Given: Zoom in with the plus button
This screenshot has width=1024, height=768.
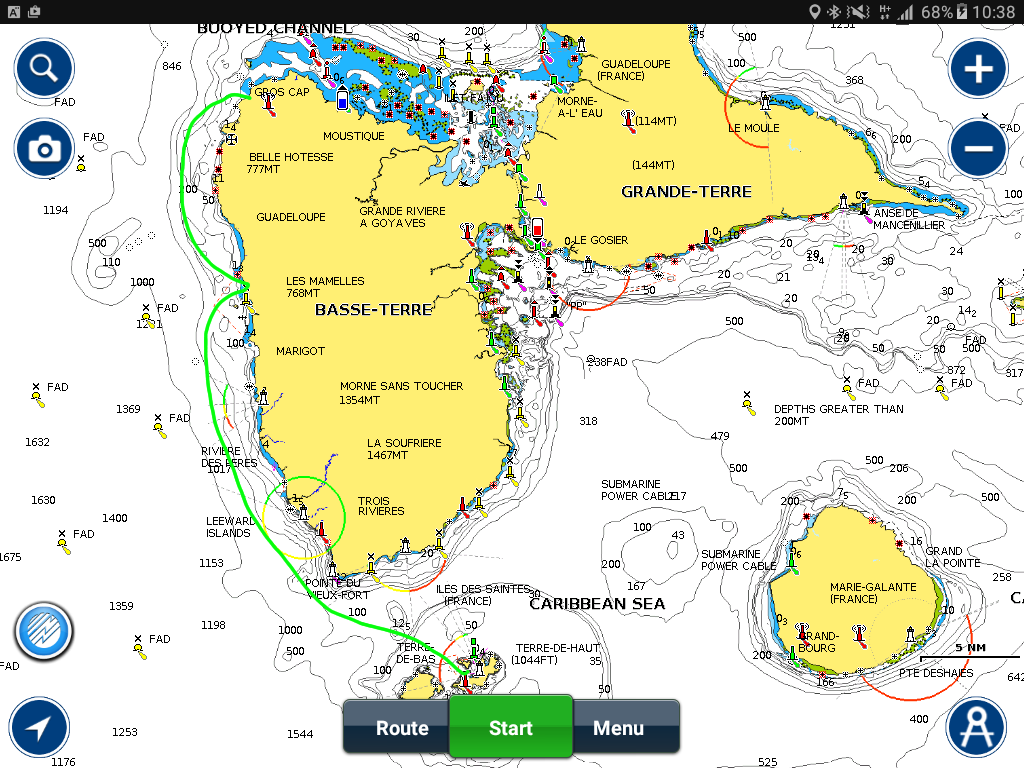Looking at the screenshot, I should [977, 69].
